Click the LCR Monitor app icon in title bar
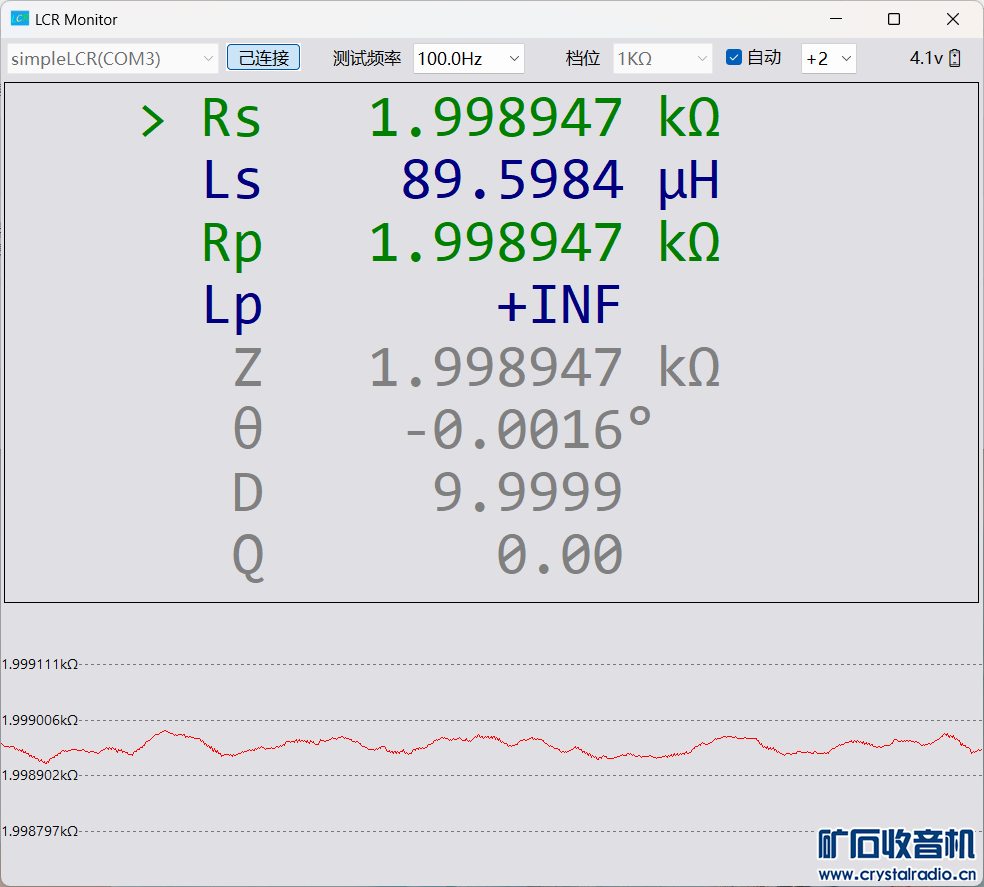This screenshot has width=984, height=887. (x=19, y=19)
